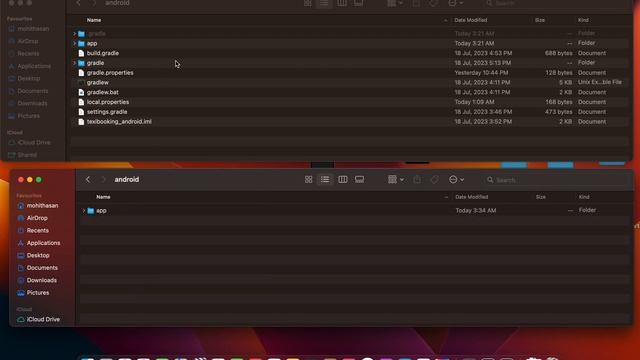640x360 pixels.
Task: Open Pictures in front window sidebar
Action: 33,293
